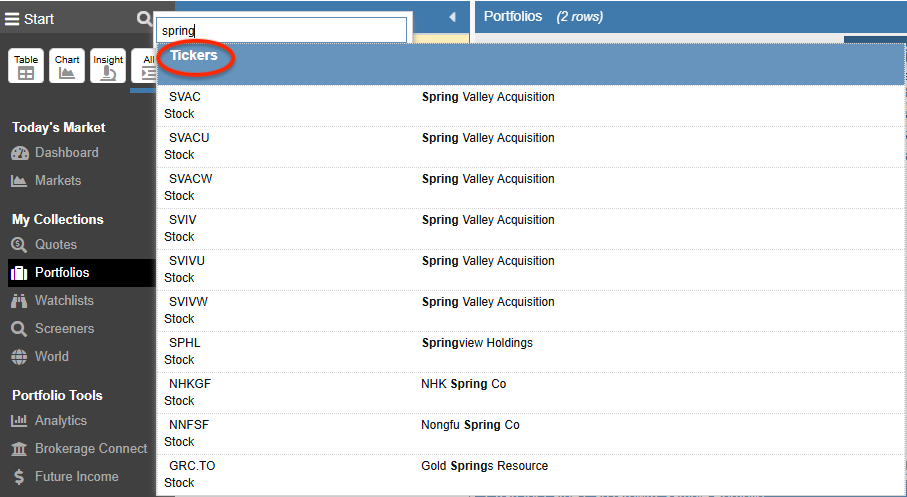Open the Start hamburger menu
Viewport: 907px width, 497px height.
[x=29, y=19]
